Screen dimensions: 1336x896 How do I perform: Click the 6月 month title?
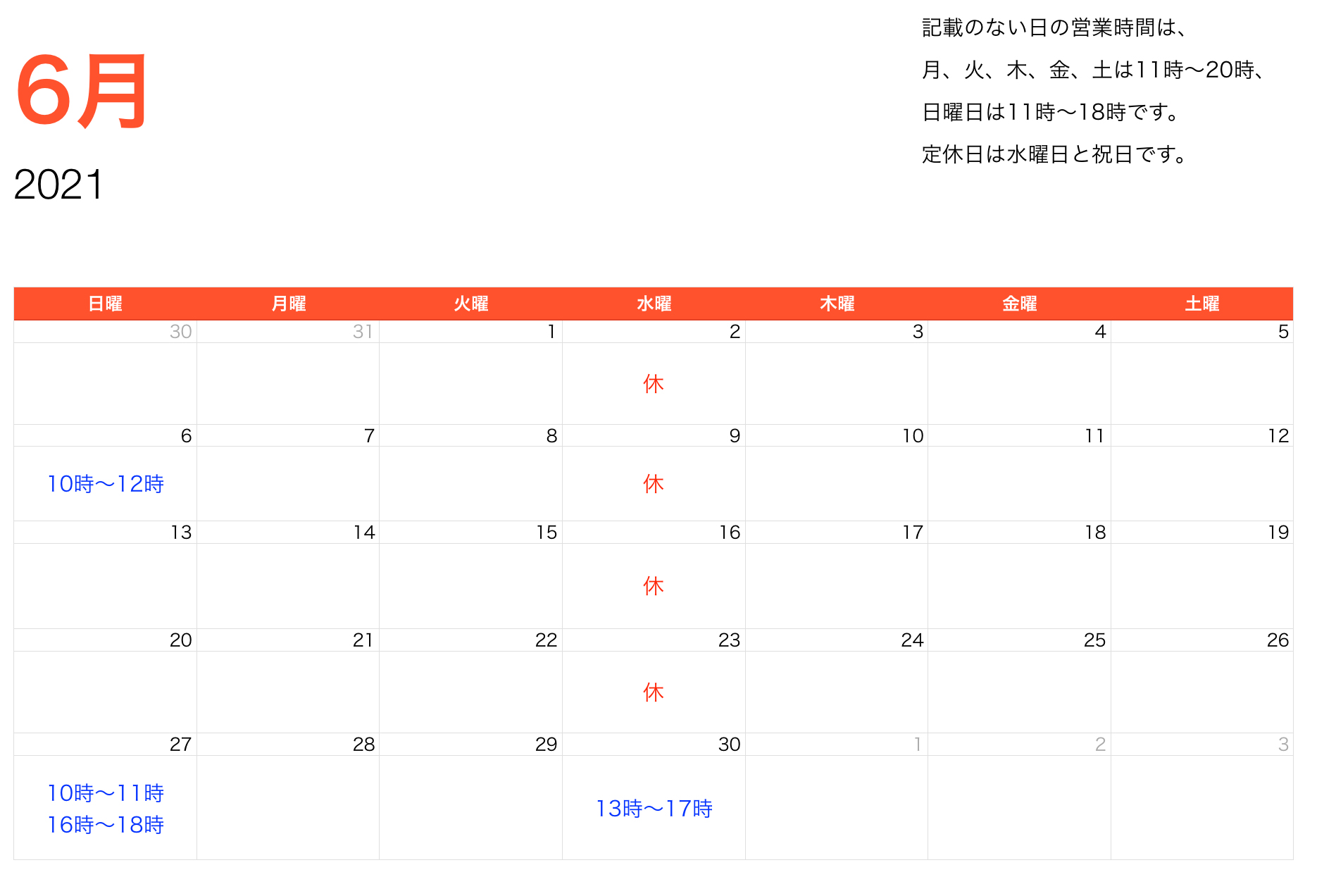tap(82, 92)
